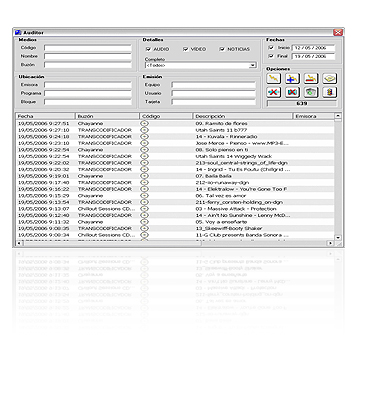Click Código icon in '06. Tal vez es amor' row
The height and width of the screenshot is (394, 375).
145,196
